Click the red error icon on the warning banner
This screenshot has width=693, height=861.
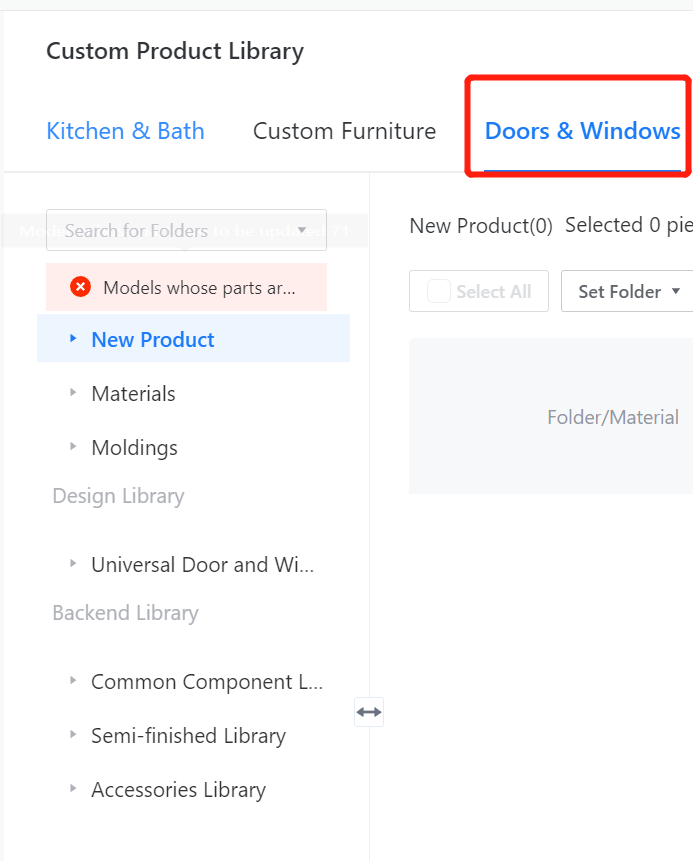pyautogui.click(x=81, y=287)
